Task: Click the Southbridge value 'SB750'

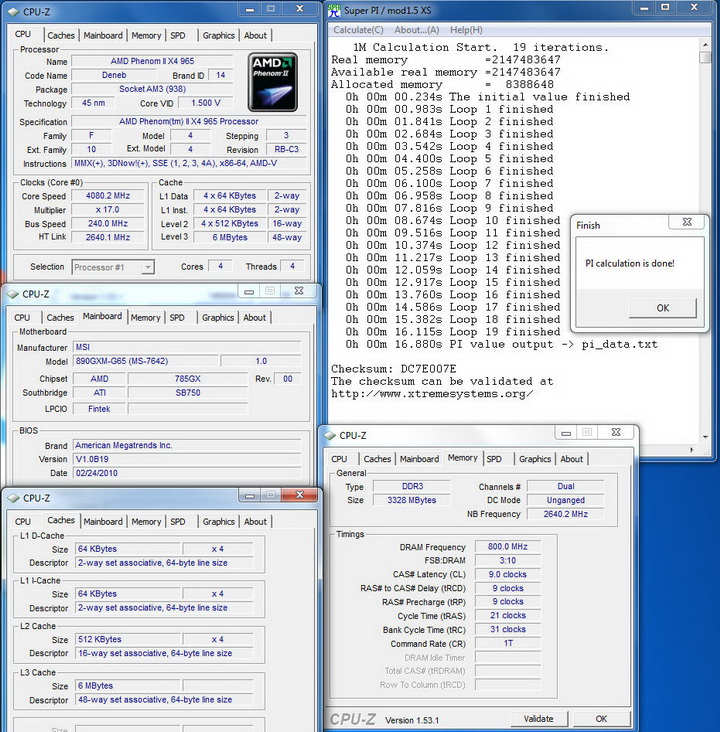Action: 188,393
